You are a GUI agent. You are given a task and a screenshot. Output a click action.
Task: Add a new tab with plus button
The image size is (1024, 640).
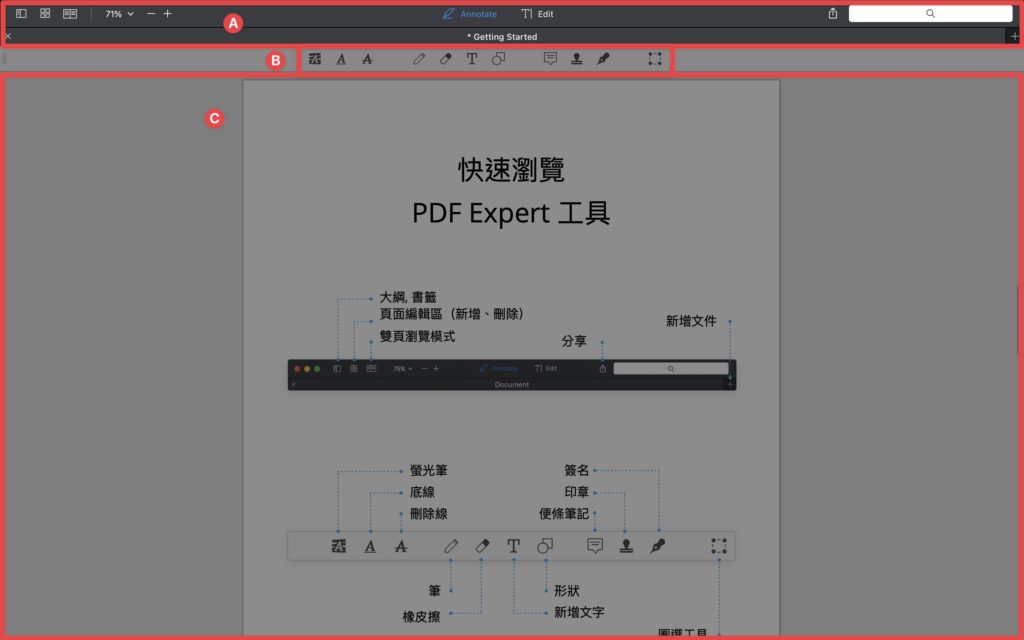point(1014,37)
